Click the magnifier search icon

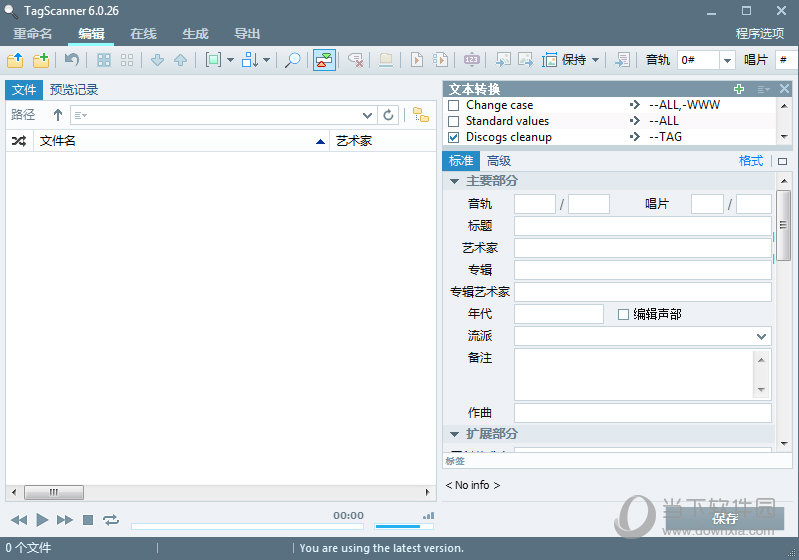pyautogui.click(x=292, y=60)
